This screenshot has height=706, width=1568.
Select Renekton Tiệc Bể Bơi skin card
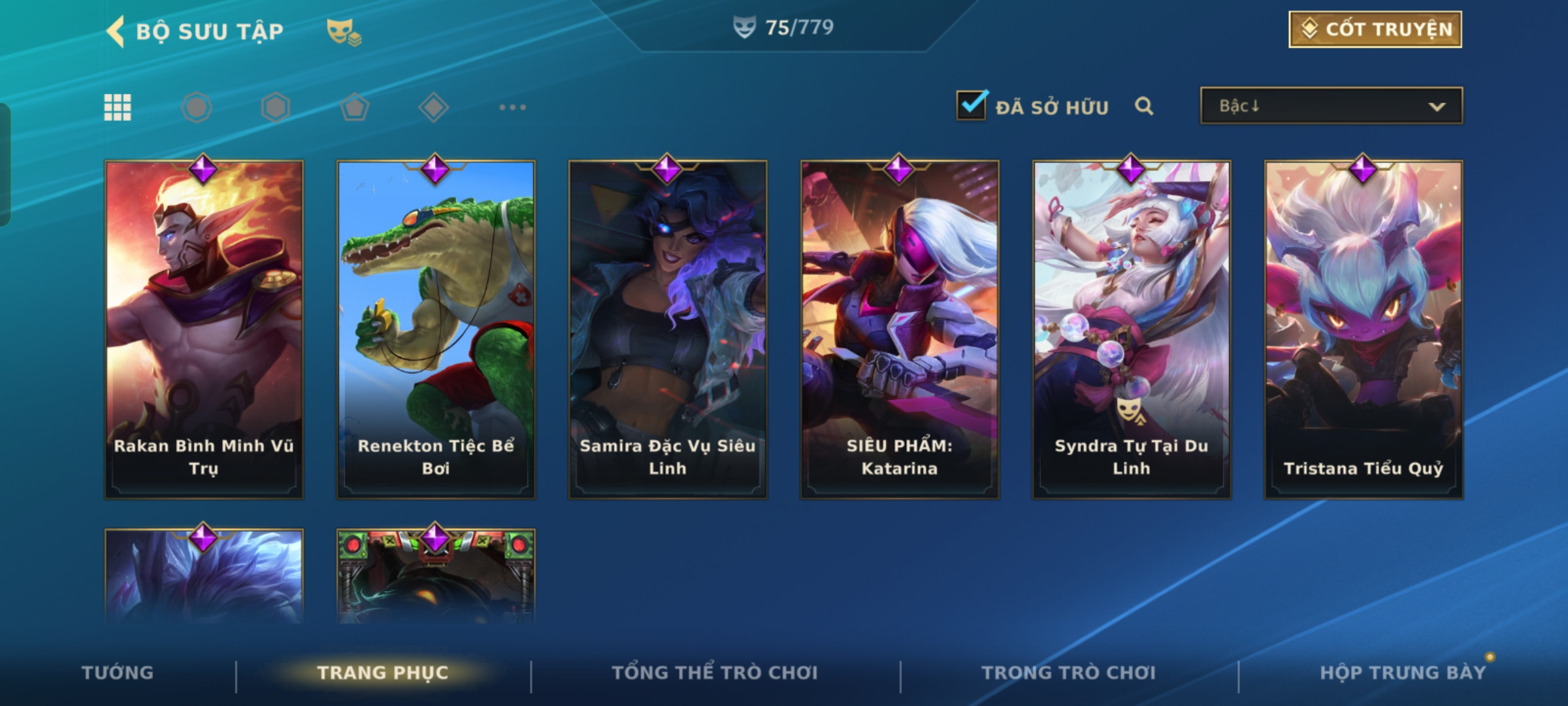pyautogui.click(x=436, y=329)
